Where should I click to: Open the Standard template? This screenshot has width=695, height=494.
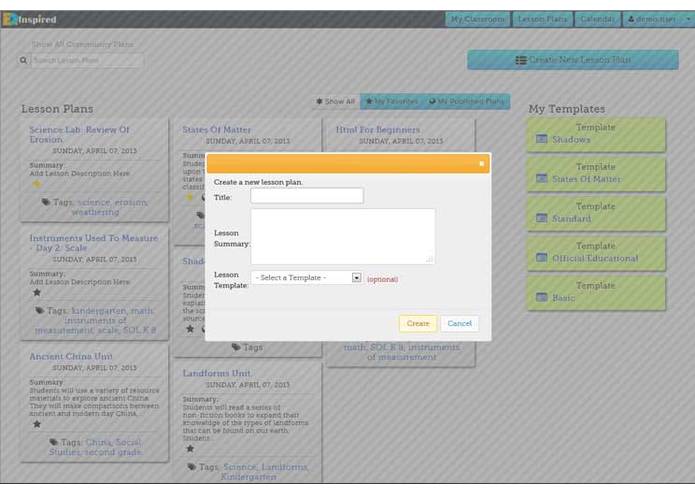tap(596, 214)
